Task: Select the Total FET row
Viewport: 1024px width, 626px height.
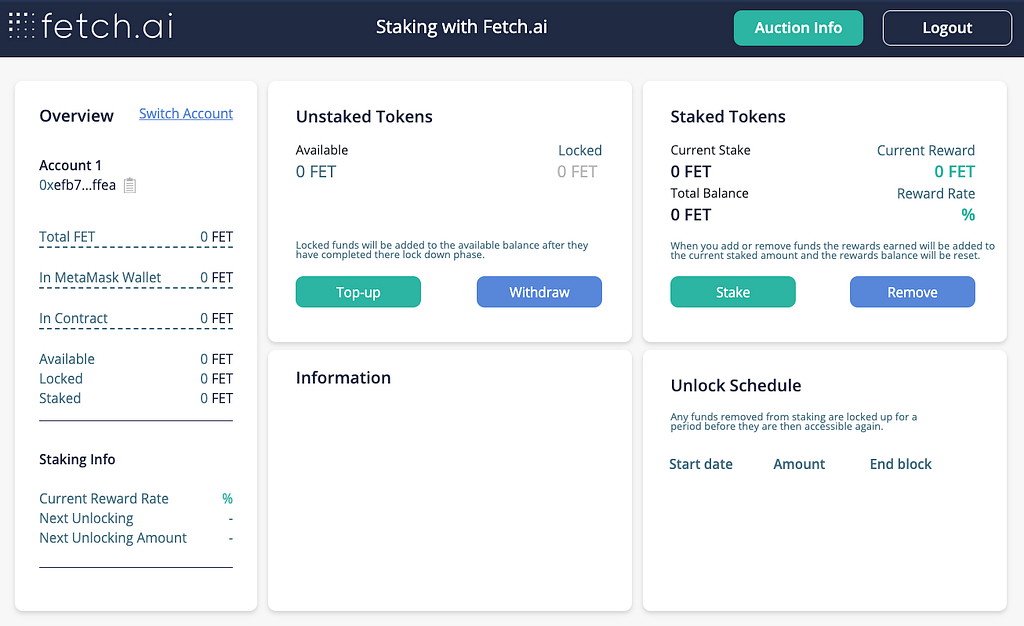Action: (136, 237)
